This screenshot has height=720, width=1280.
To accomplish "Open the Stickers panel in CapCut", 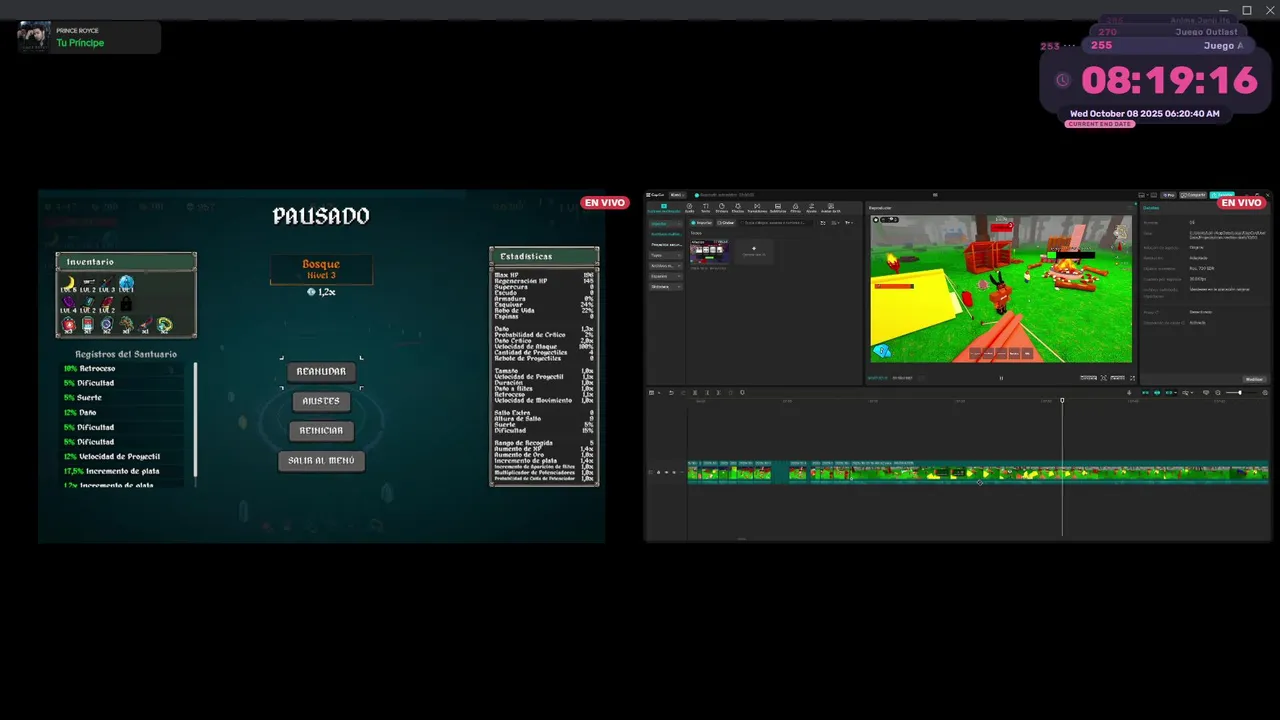I will pos(722,208).
